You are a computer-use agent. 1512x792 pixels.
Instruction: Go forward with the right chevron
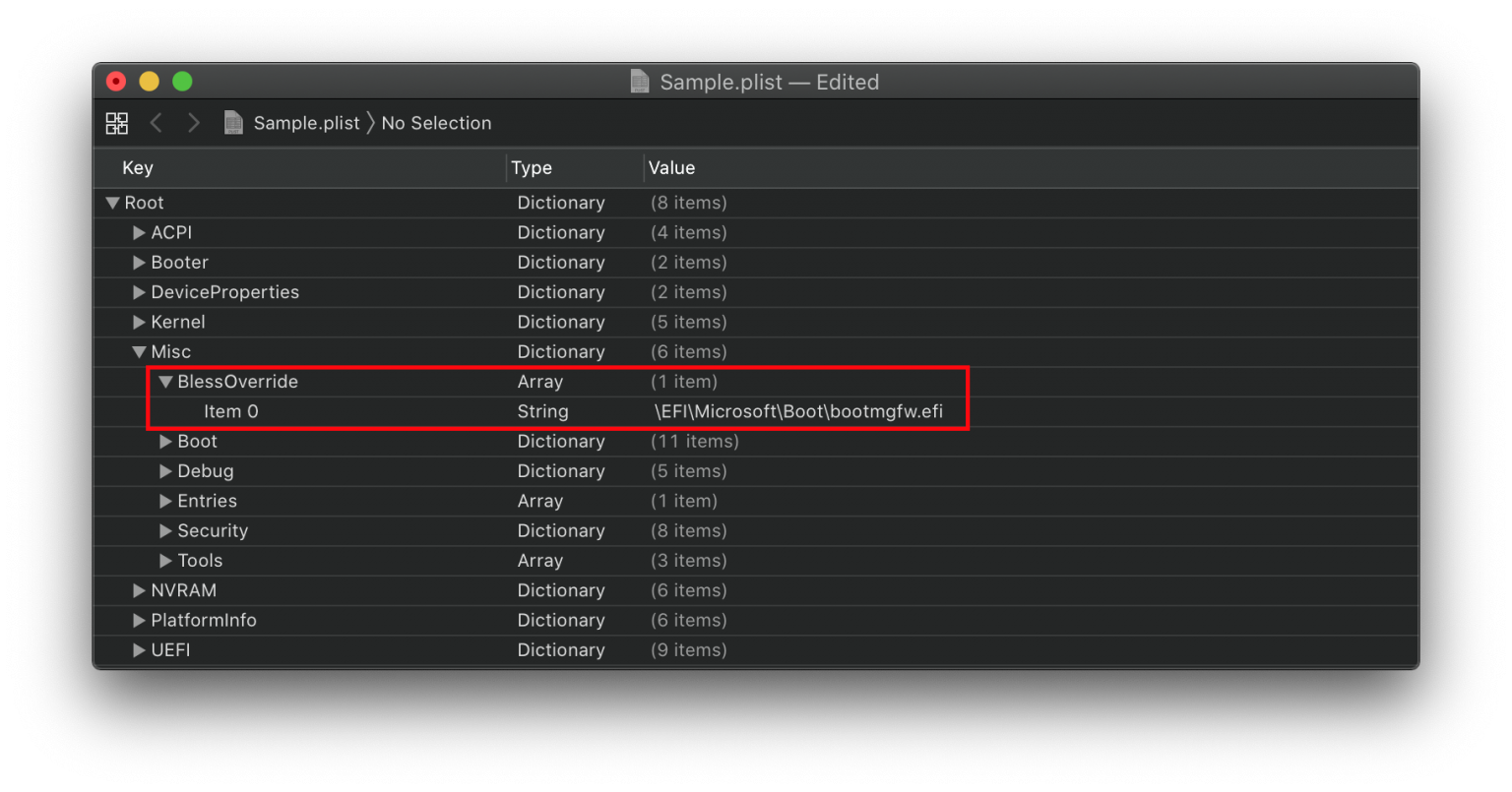tap(194, 123)
